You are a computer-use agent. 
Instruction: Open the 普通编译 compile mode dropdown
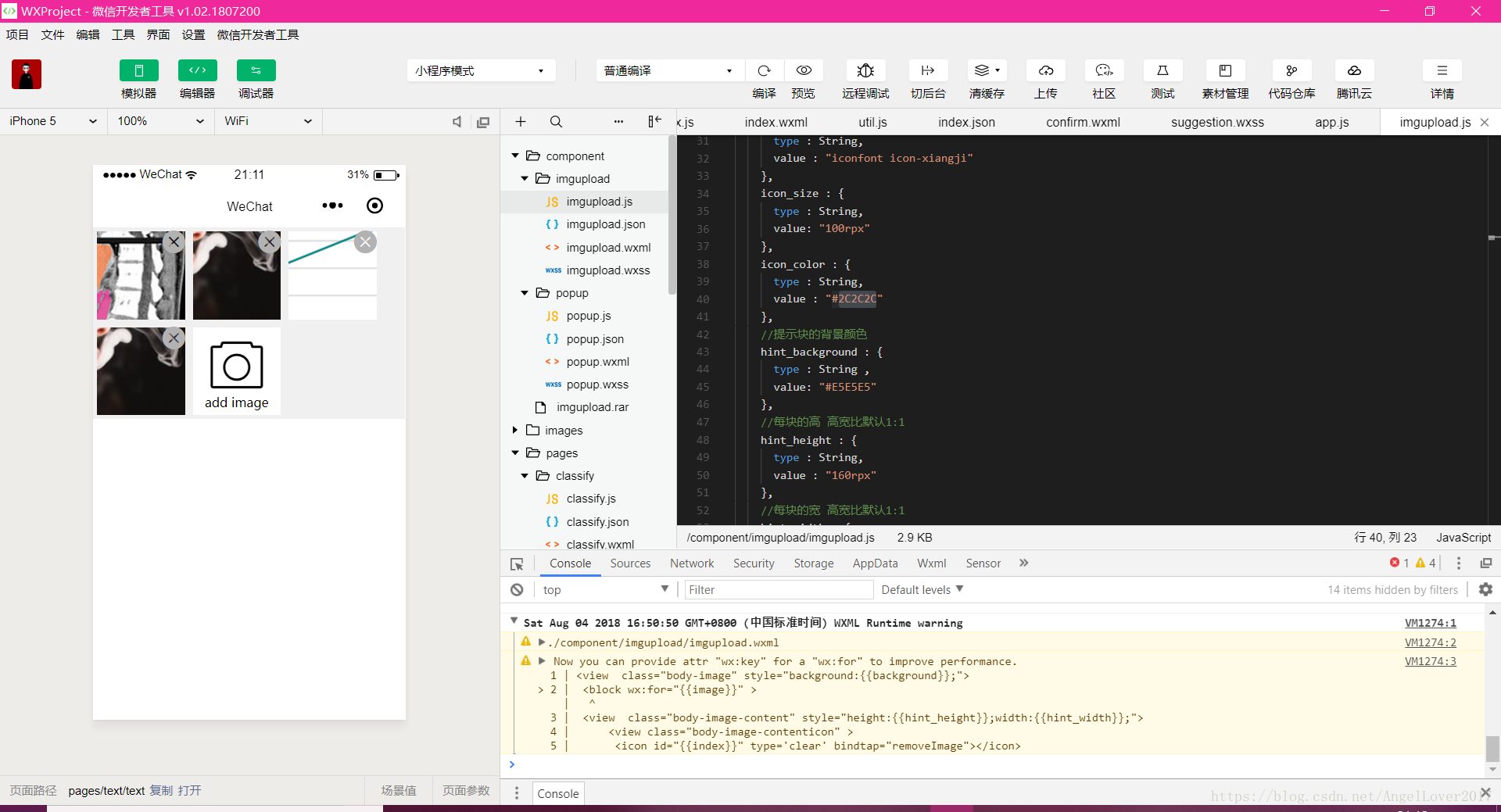point(668,70)
